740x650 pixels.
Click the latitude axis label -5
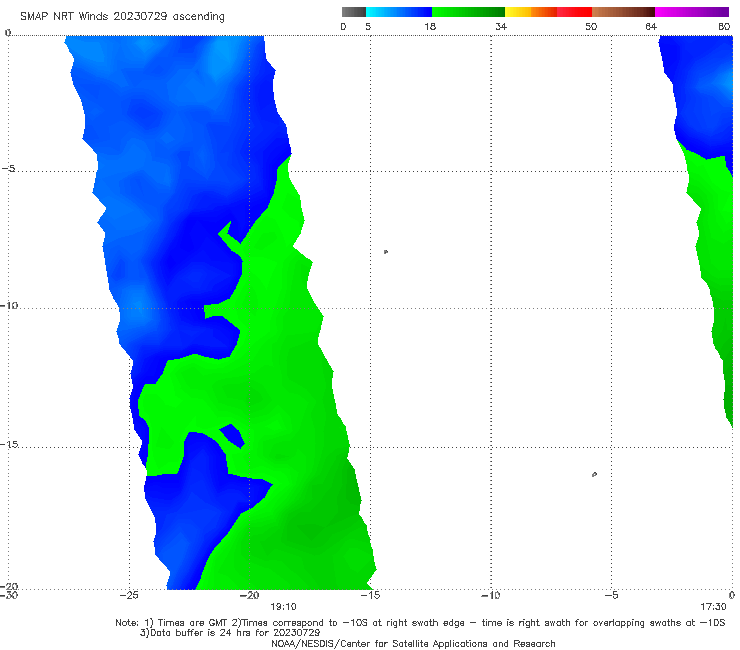(9, 168)
